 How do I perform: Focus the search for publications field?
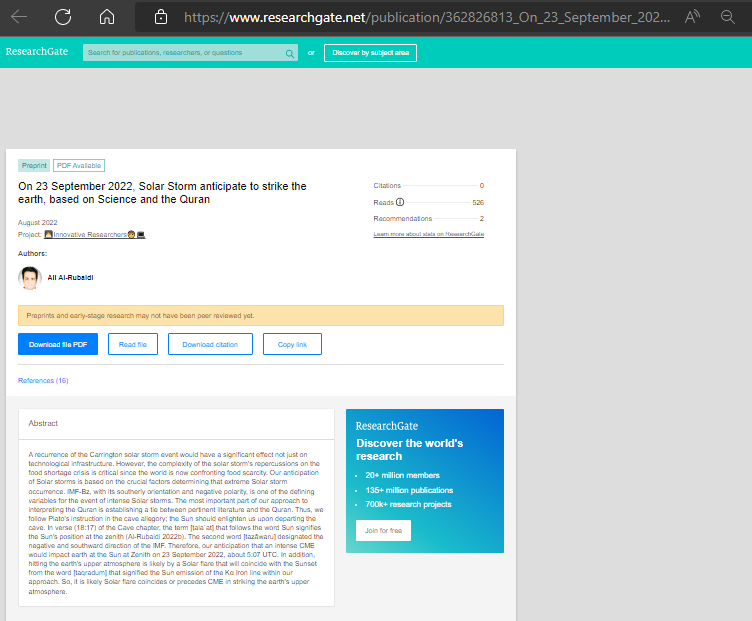coord(190,53)
